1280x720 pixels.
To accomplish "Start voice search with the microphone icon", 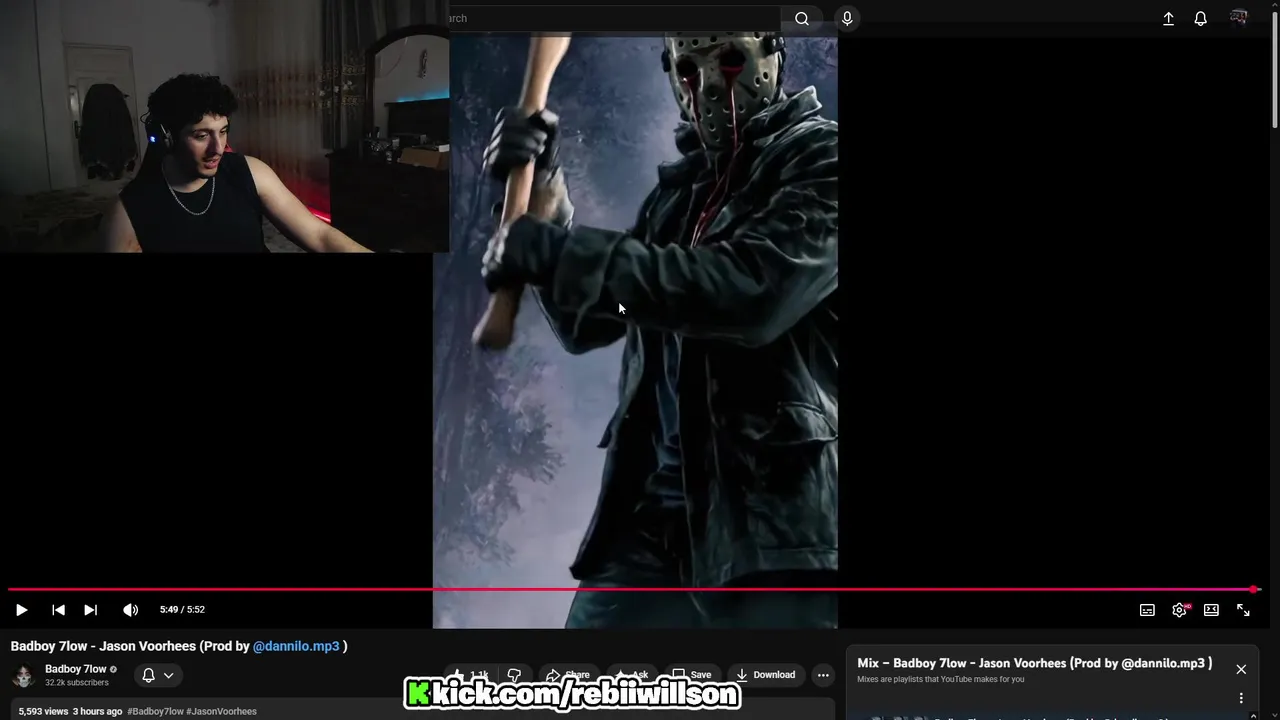I will (847, 18).
